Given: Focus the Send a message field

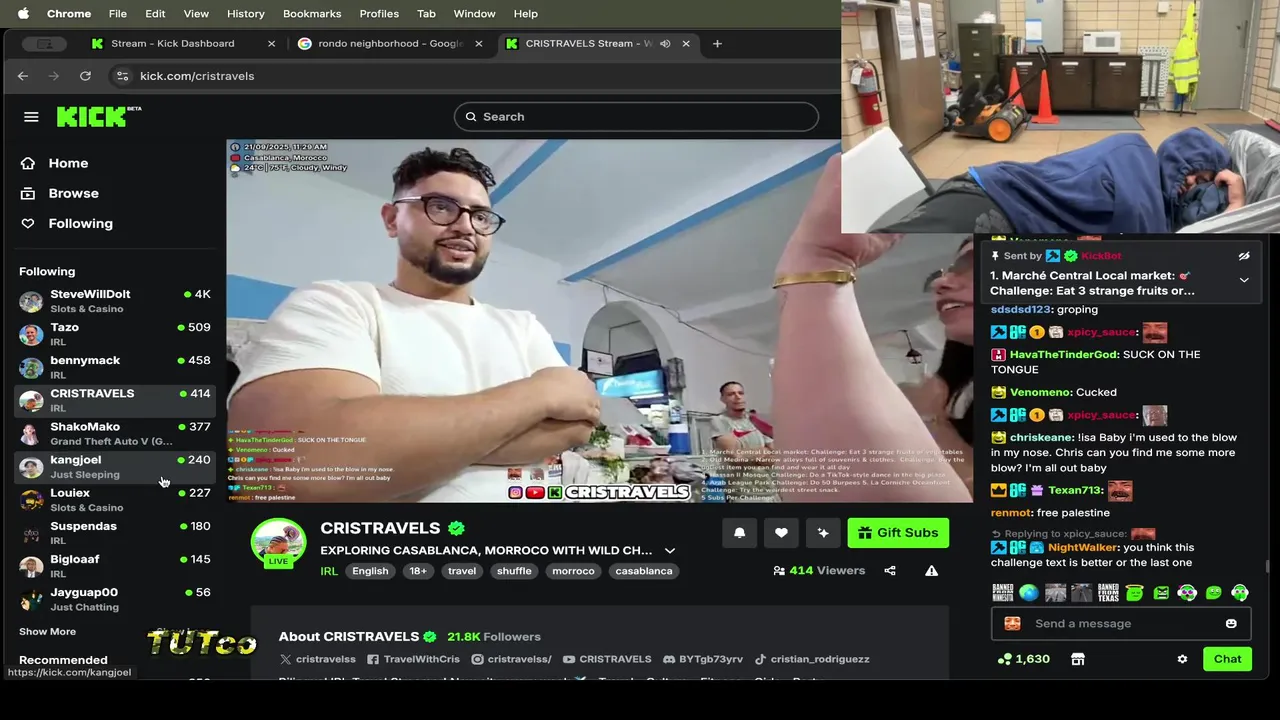Looking at the screenshot, I should [1120, 624].
